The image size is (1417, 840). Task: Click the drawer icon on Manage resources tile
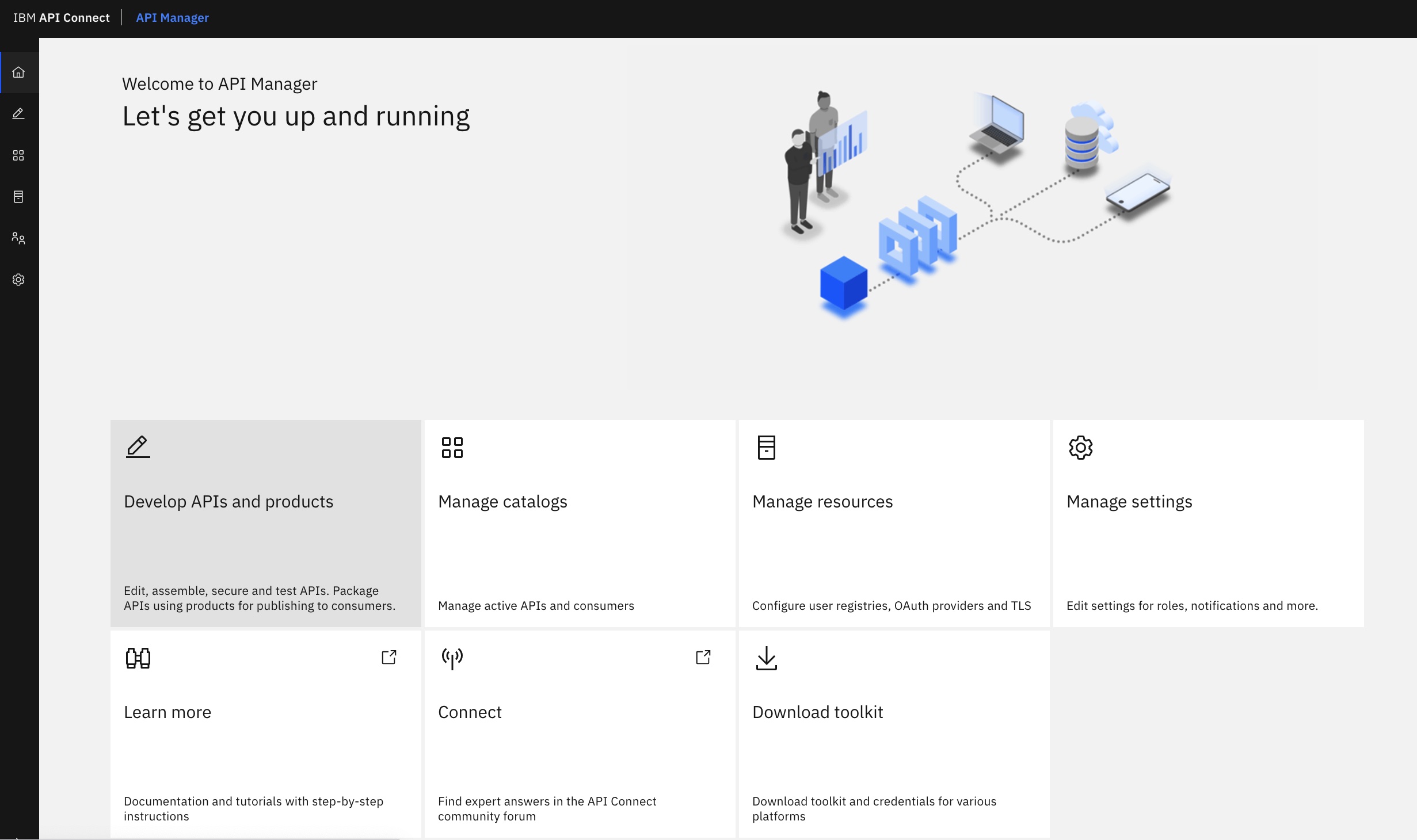tap(766, 448)
